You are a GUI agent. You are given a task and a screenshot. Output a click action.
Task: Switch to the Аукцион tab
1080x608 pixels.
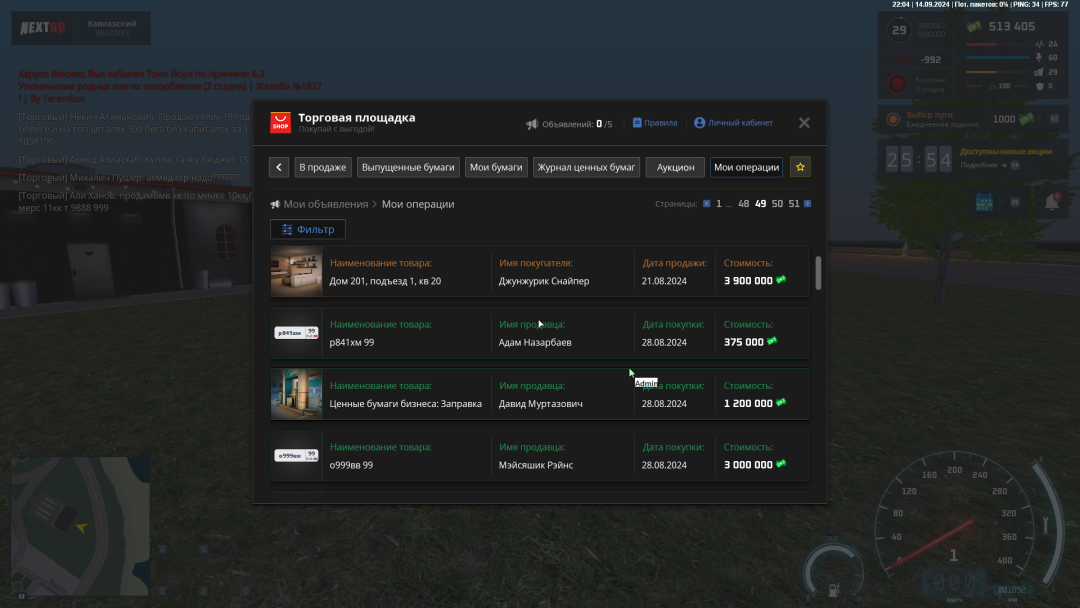pyautogui.click(x=675, y=167)
